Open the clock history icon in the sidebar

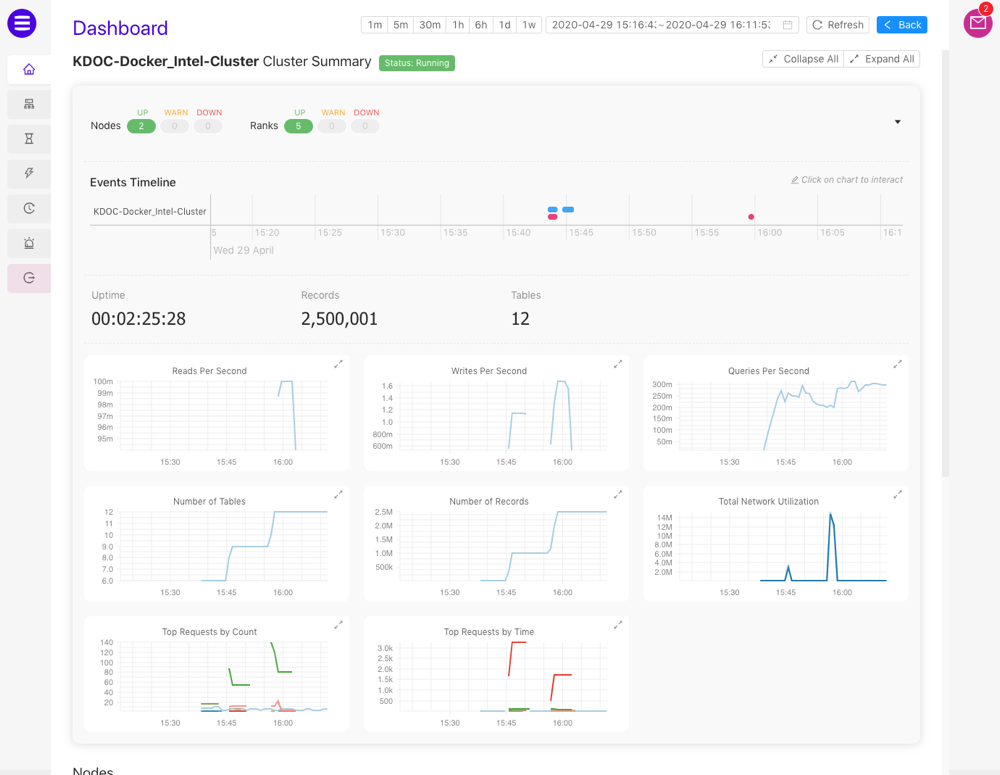[x=28, y=208]
